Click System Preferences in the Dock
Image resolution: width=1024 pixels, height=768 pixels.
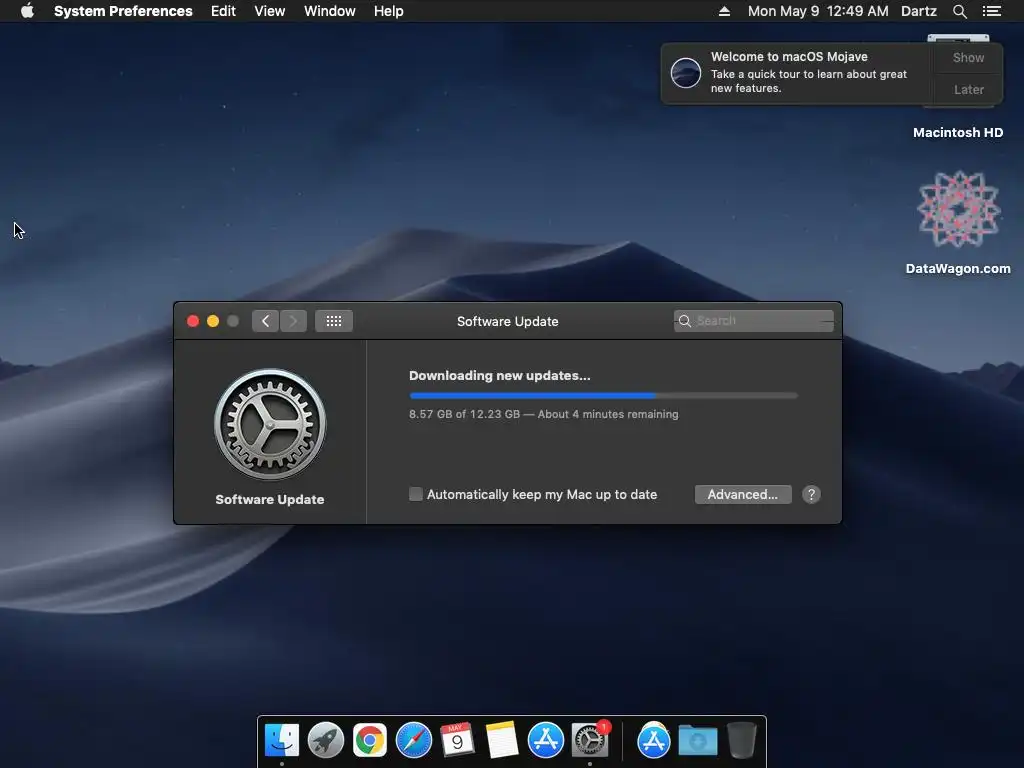pos(590,740)
